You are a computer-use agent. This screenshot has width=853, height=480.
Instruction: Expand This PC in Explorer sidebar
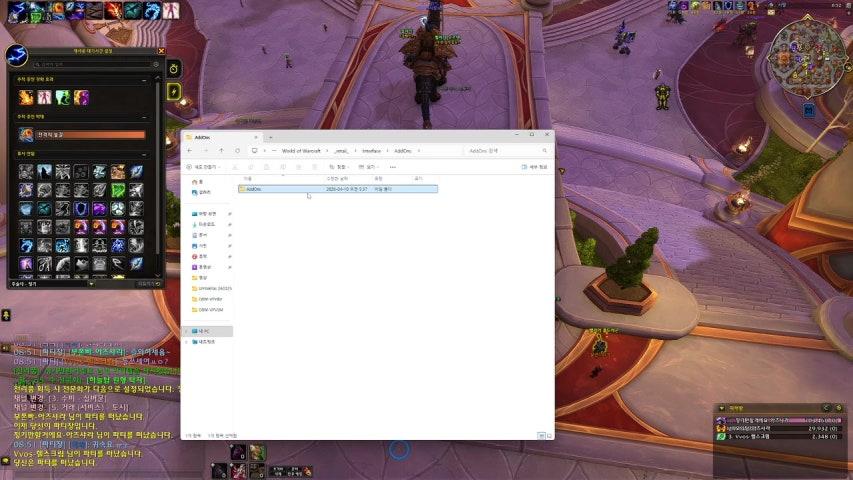tap(187, 331)
